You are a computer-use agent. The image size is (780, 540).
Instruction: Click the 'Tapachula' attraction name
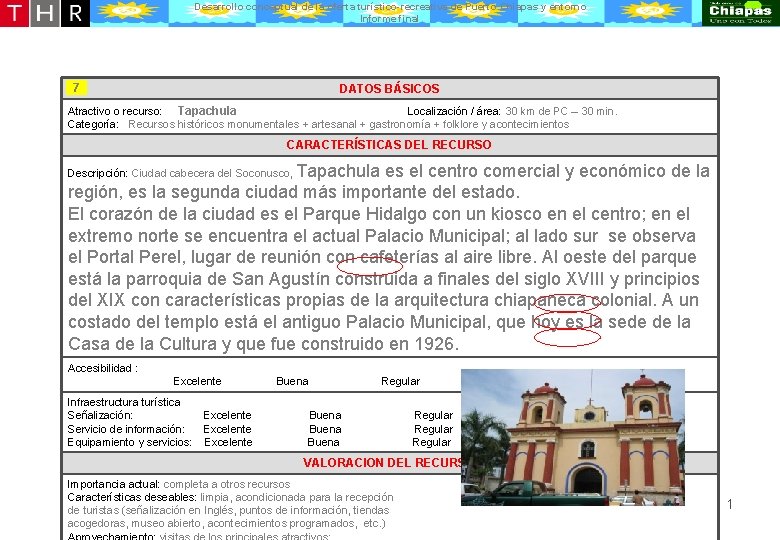[207, 111]
